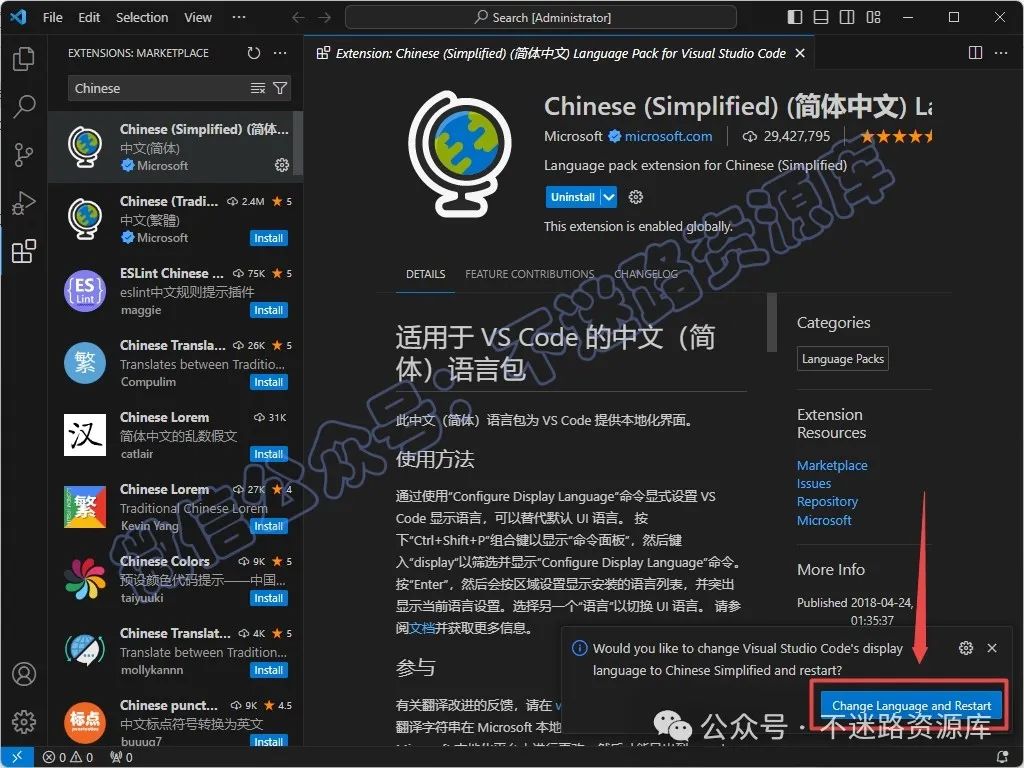The height and width of the screenshot is (768, 1024).
Task: Open the Marketplace resource link
Action: click(x=832, y=466)
